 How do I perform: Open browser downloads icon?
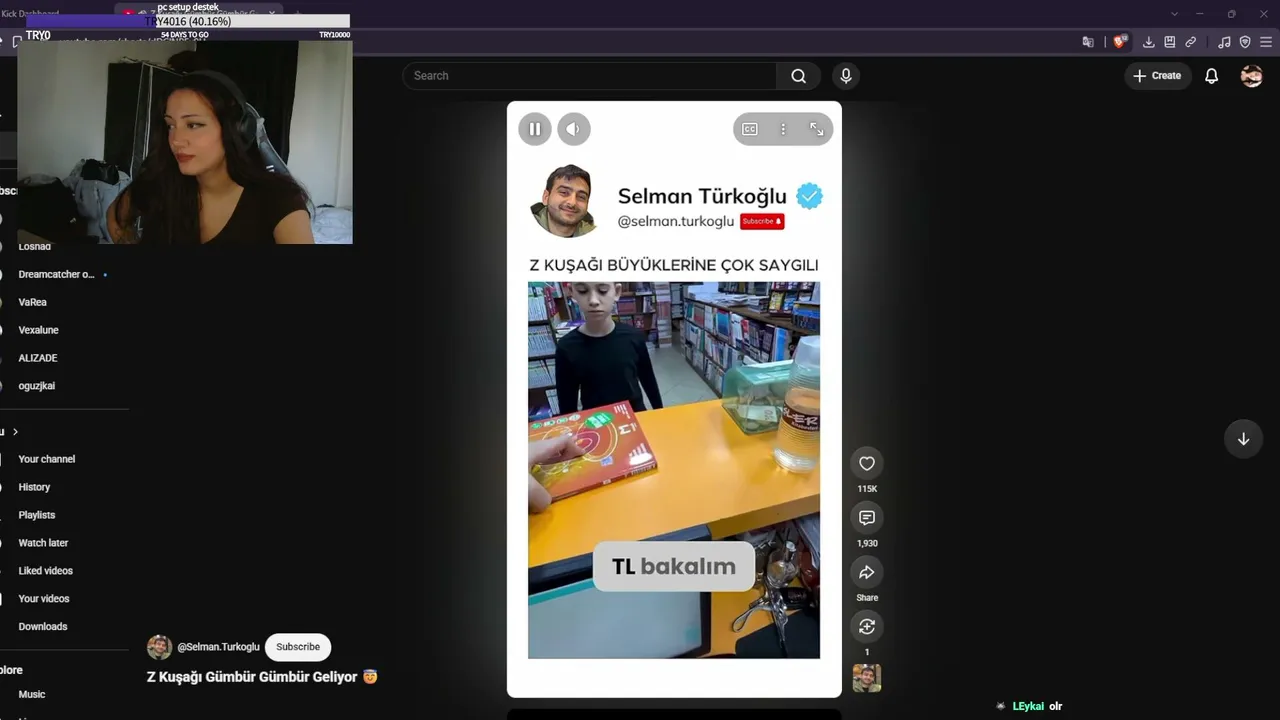coord(1149,42)
